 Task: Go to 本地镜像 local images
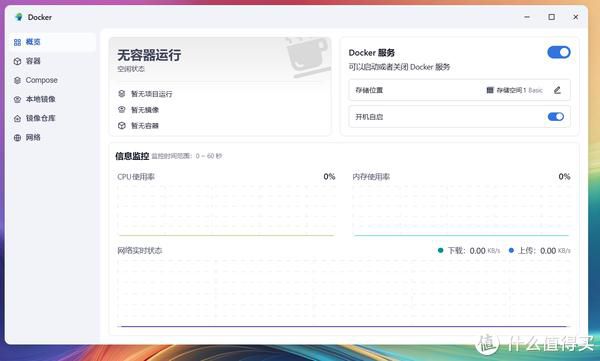(x=52, y=99)
